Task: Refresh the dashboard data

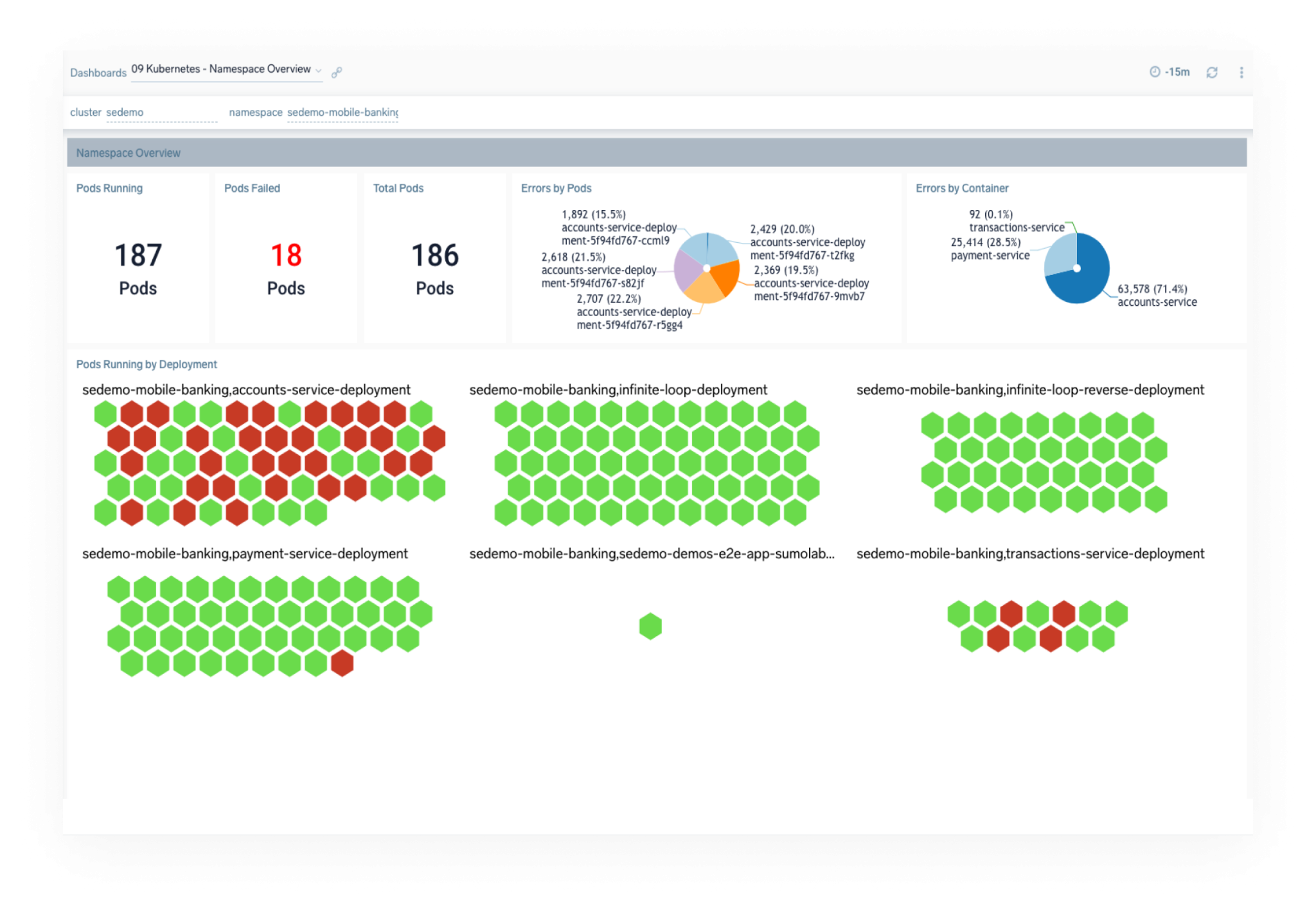Action: coord(1213,73)
